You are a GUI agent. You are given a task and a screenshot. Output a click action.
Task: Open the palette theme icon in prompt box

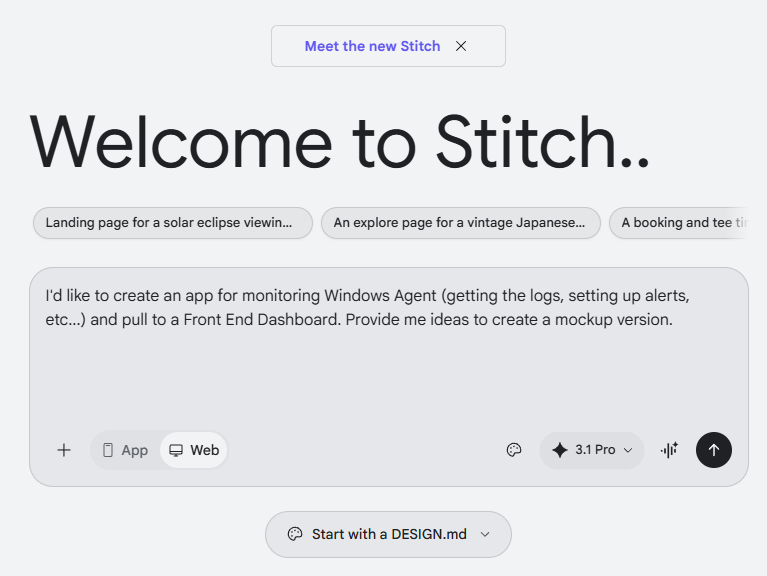[x=514, y=450]
